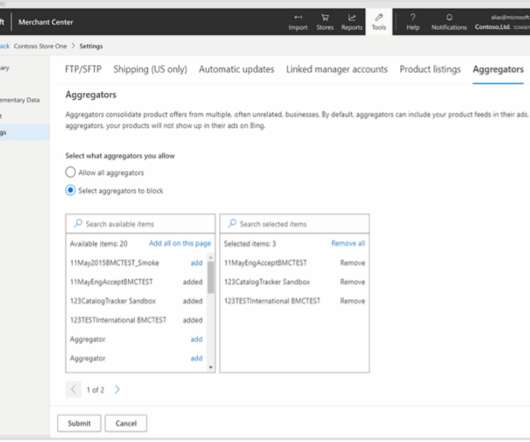This screenshot has height=442, width=530.
Task: Select Allow all aggregators radio
Action: [70, 172]
